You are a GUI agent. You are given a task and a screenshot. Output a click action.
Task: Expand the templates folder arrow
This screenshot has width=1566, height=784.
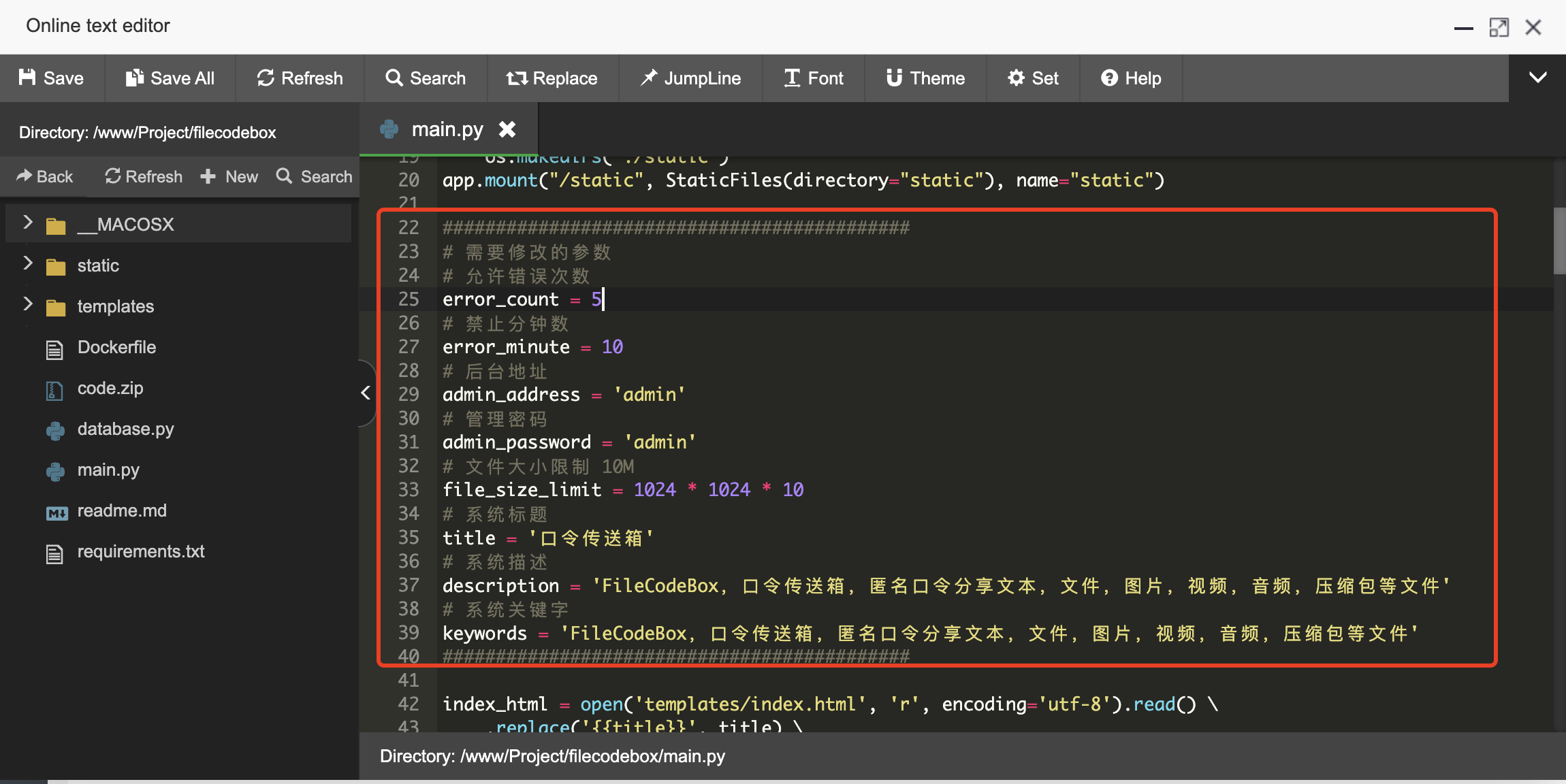tap(27, 304)
